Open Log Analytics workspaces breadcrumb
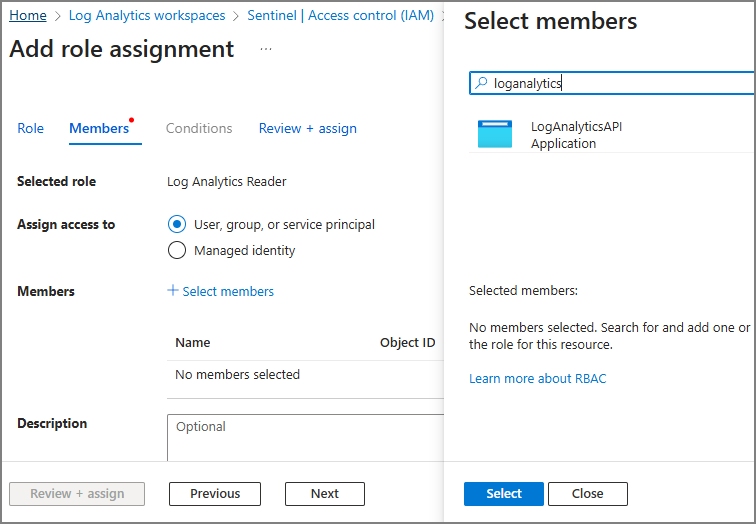 point(147,15)
